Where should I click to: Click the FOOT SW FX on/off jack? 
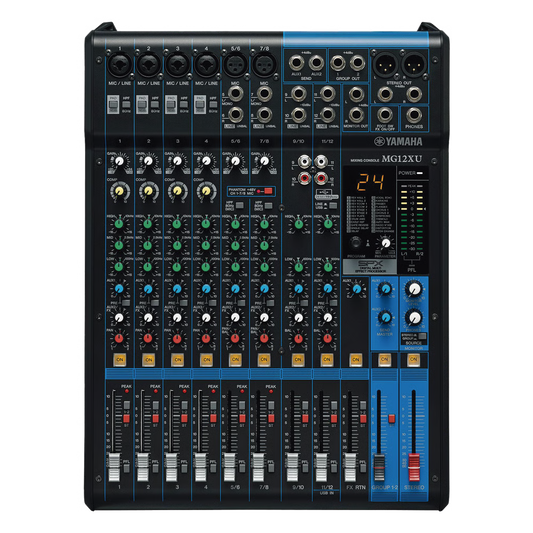click(385, 115)
